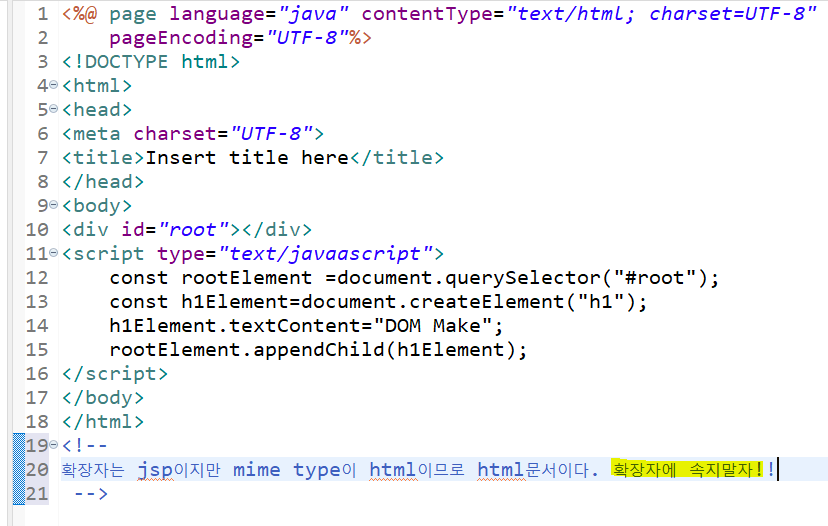
Task: Click the meta charset tag
Action: [x=193, y=134]
